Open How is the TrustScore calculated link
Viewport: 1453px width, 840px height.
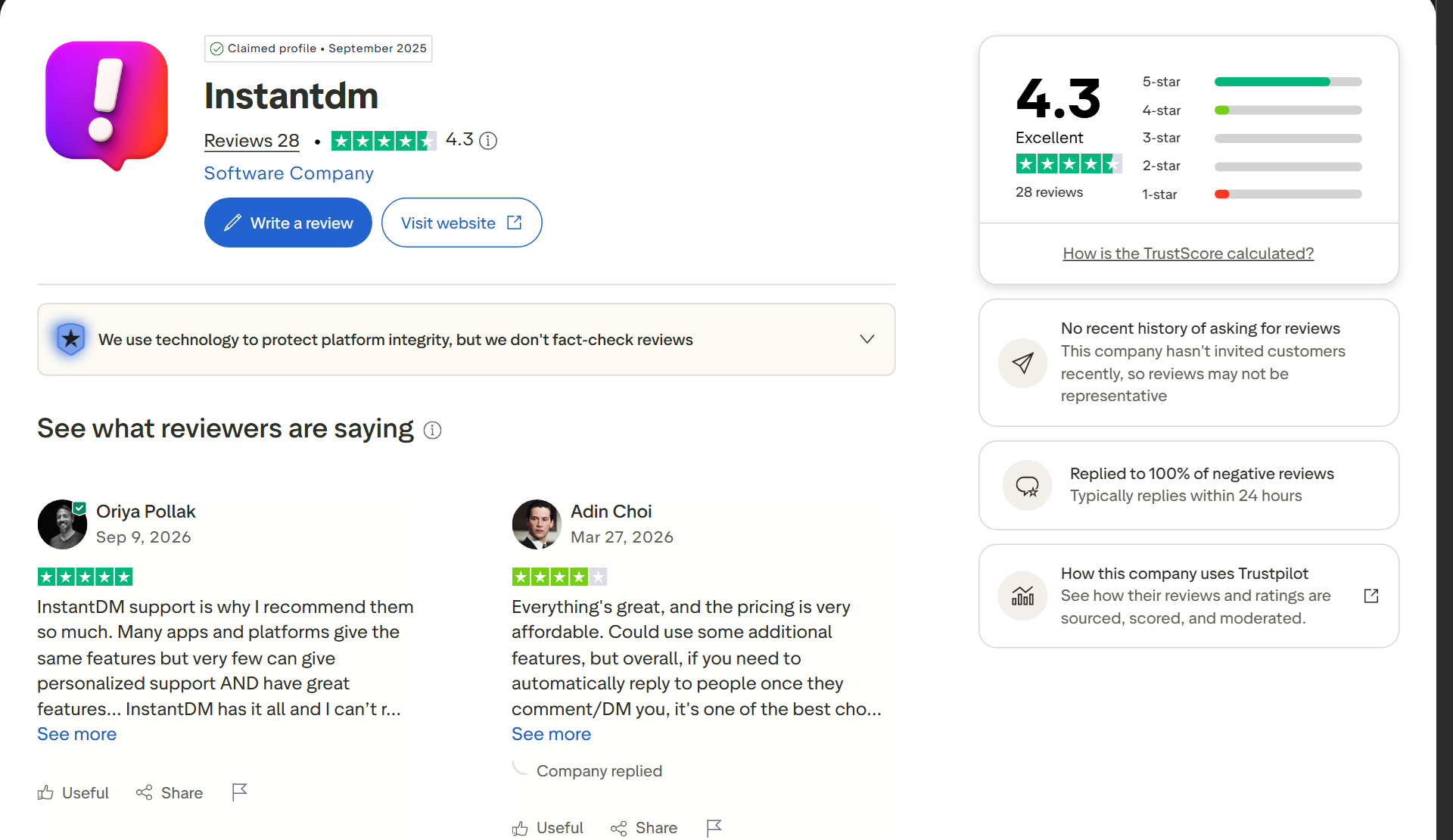(x=1188, y=254)
